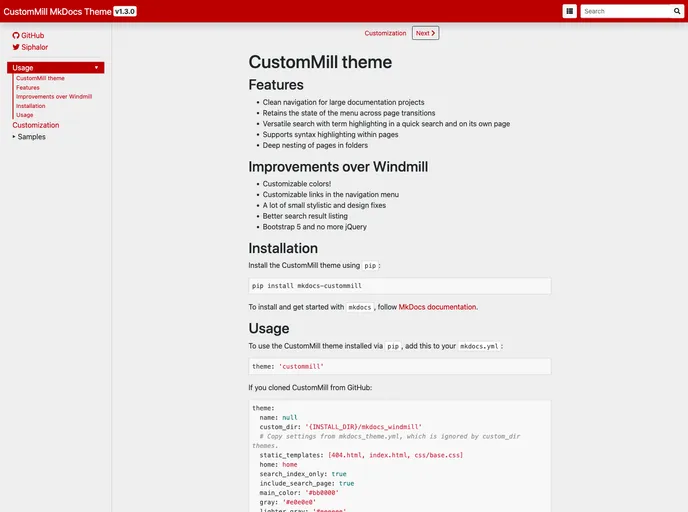Click the main_color '#bb0000' value in code

[322, 493]
